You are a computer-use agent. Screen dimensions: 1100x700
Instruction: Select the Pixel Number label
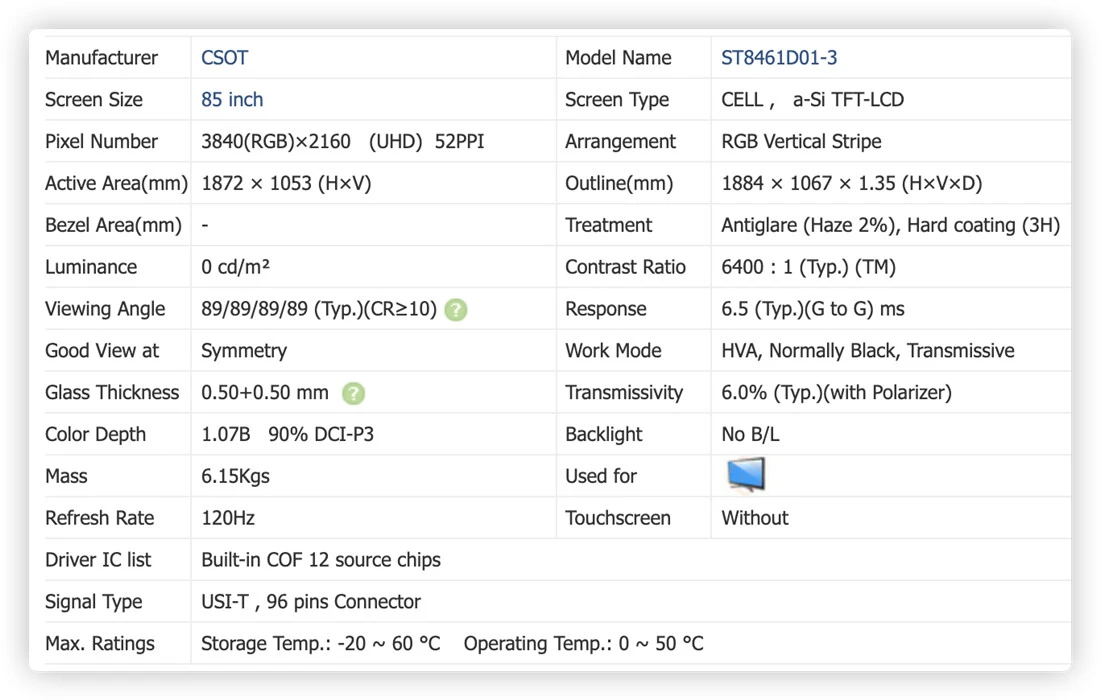[x=101, y=142]
